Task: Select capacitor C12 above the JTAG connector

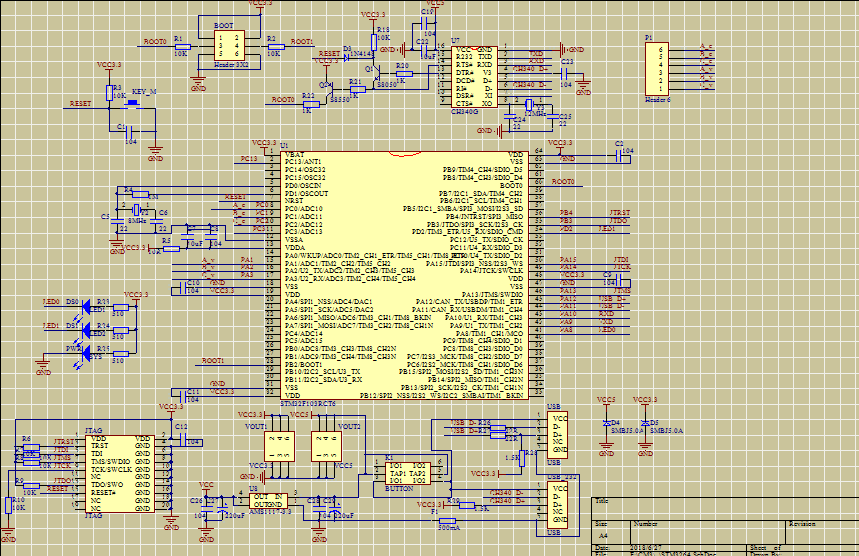Action: tap(183, 439)
